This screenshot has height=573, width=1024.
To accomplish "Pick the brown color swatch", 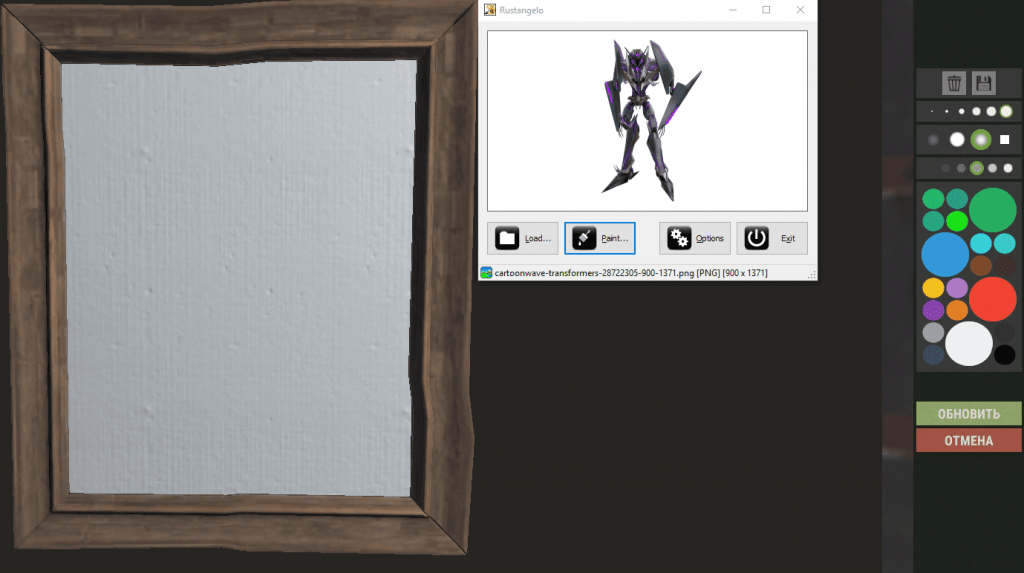I will 980,266.
